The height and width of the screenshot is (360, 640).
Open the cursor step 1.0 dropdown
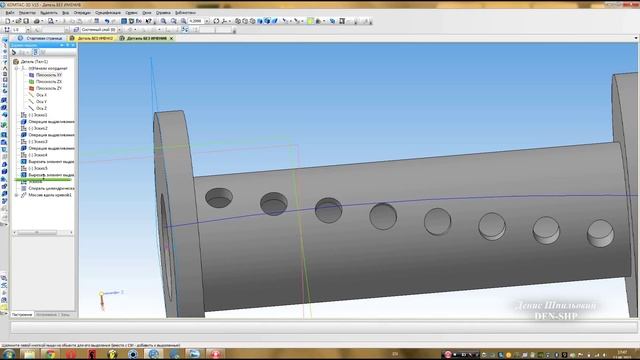click(x=28, y=30)
